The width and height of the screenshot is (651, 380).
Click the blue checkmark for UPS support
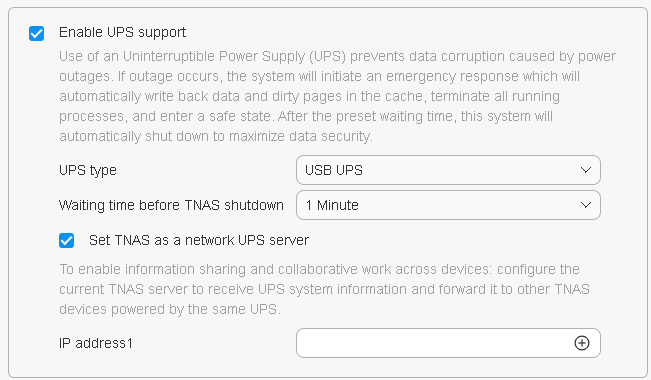37,33
